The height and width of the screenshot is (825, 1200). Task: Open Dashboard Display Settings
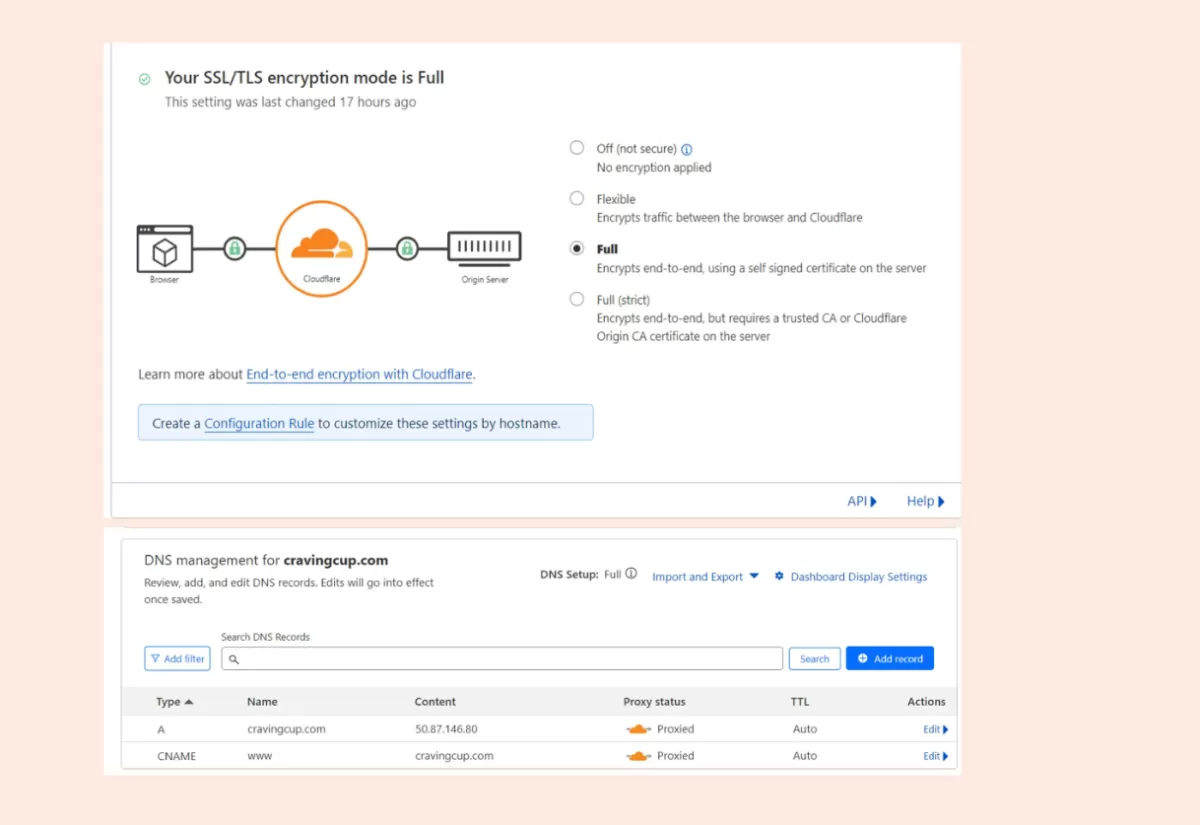[858, 577]
